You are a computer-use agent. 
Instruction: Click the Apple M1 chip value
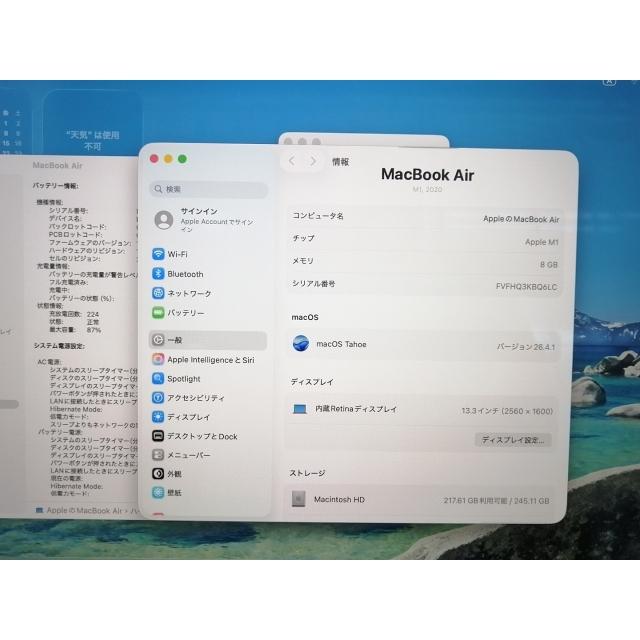coord(542,242)
